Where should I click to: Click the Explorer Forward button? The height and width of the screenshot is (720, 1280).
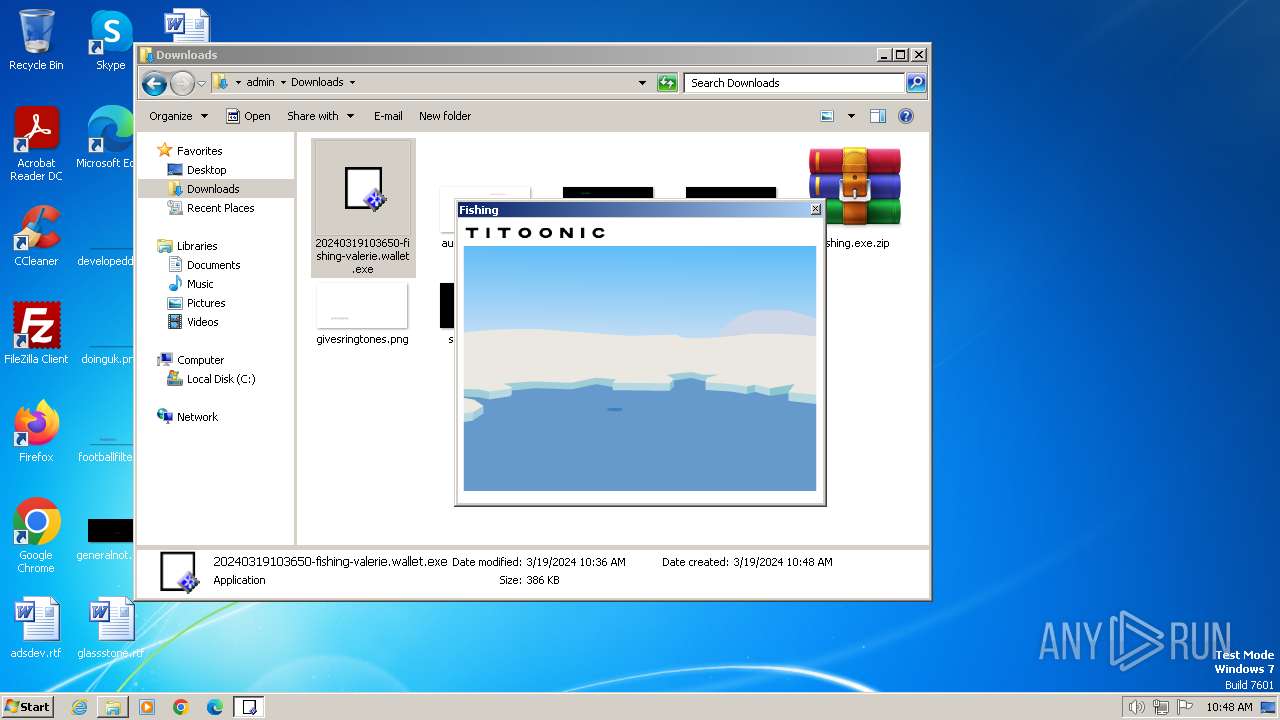[x=182, y=83]
